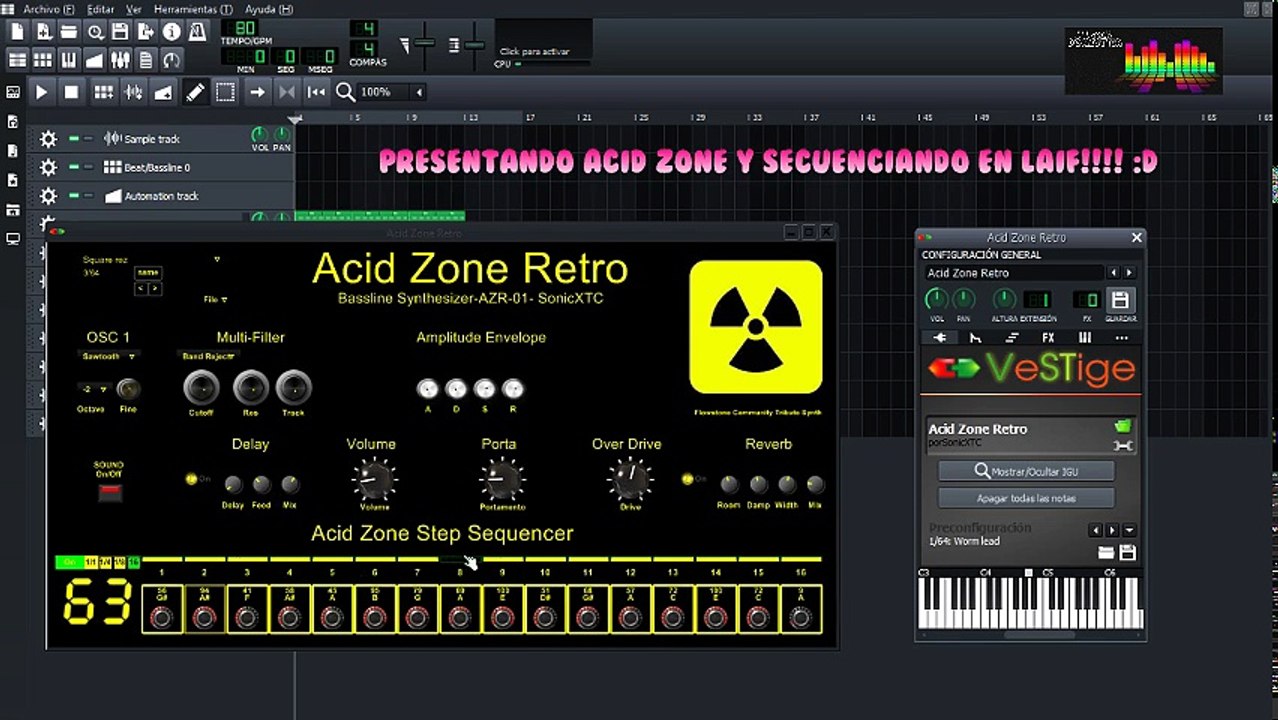Go to previous VeSTige preset
Screen dimensions: 1278x720
click(x=1096, y=530)
